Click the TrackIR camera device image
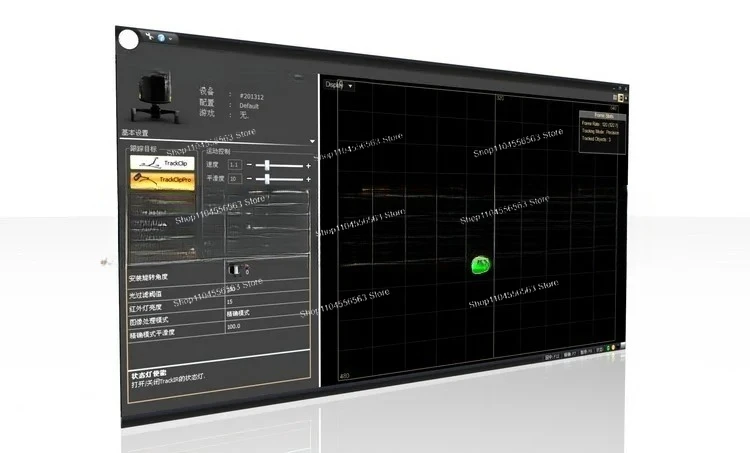Image resolution: width=750 pixels, height=453 pixels. click(x=154, y=97)
